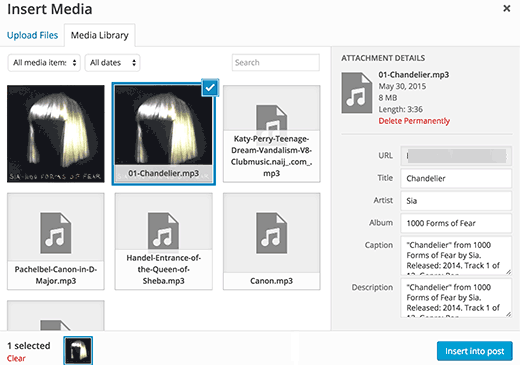Click Insert into post button
This screenshot has height=365, width=520.
tap(475, 351)
